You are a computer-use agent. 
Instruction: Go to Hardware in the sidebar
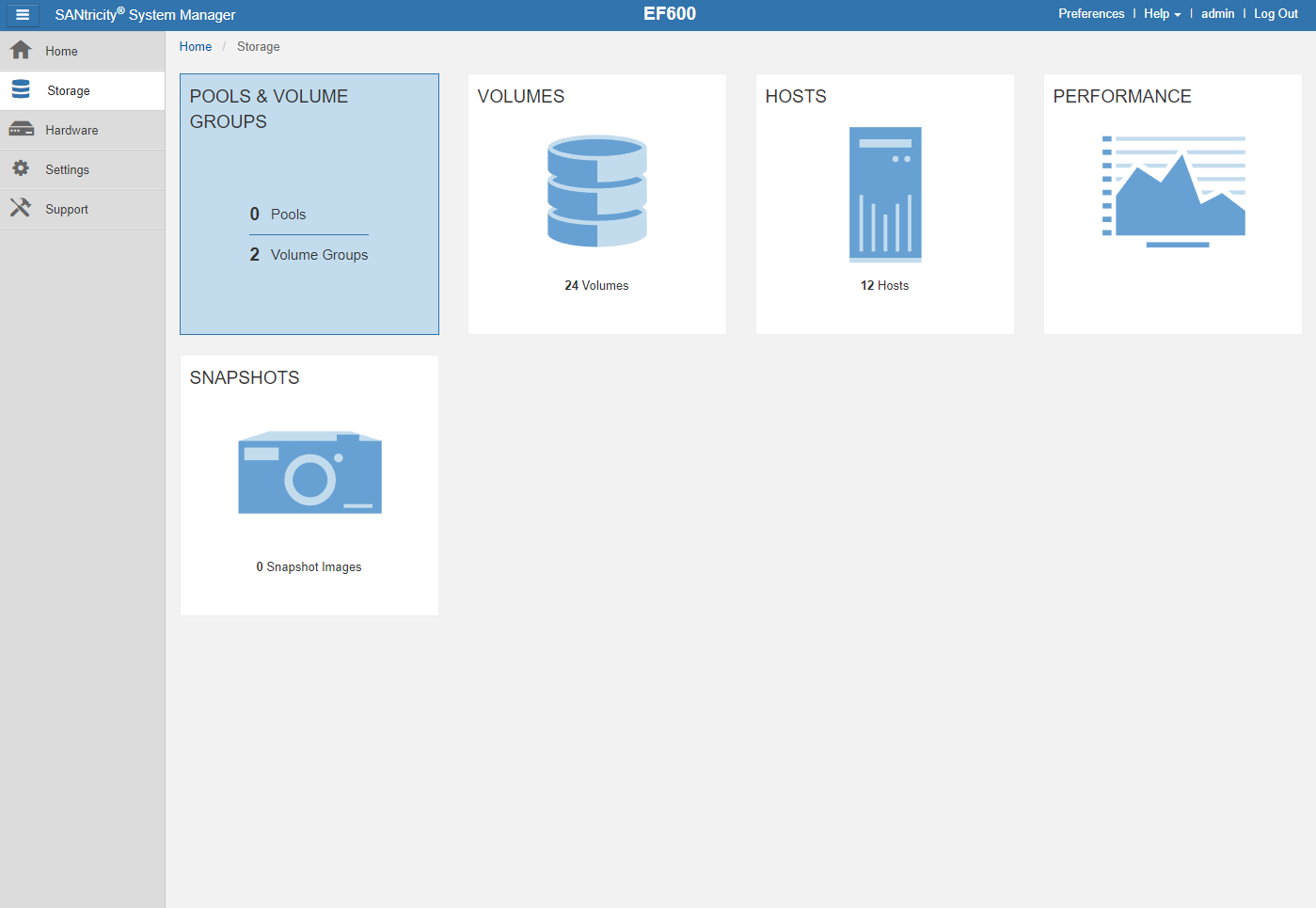tap(83, 130)
